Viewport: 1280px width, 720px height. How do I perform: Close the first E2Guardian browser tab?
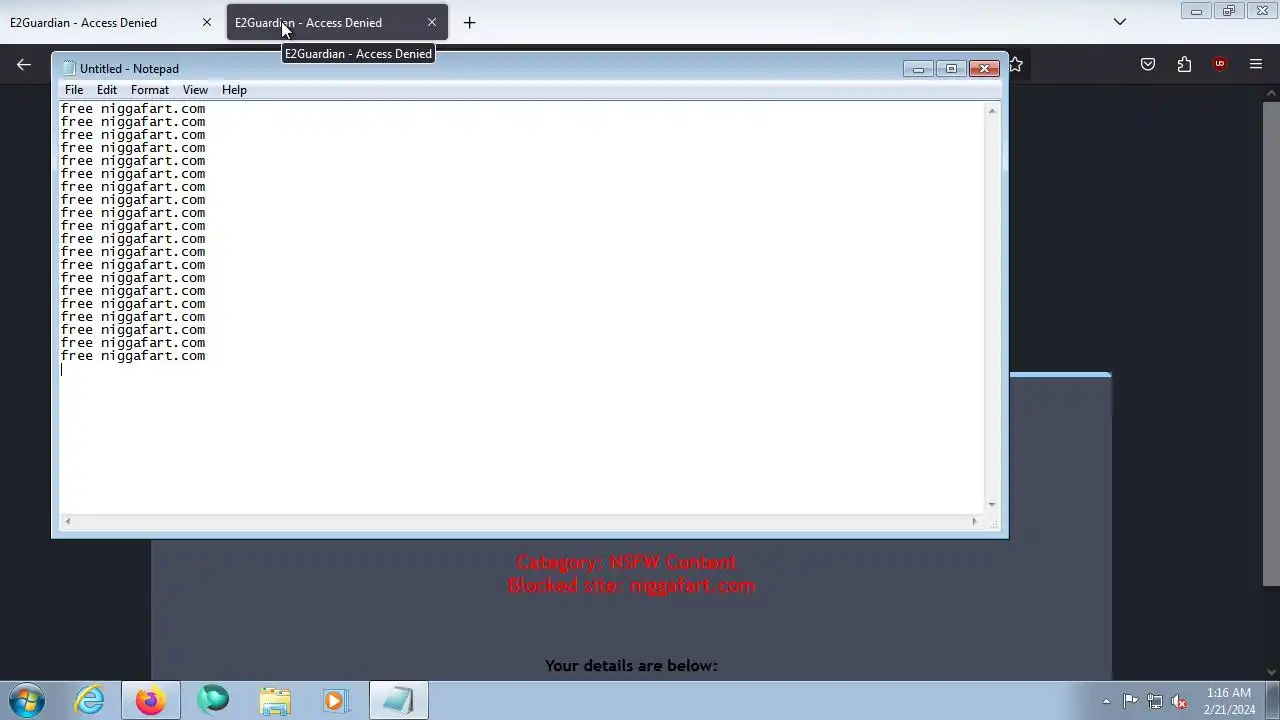click(x=207, y=22)
